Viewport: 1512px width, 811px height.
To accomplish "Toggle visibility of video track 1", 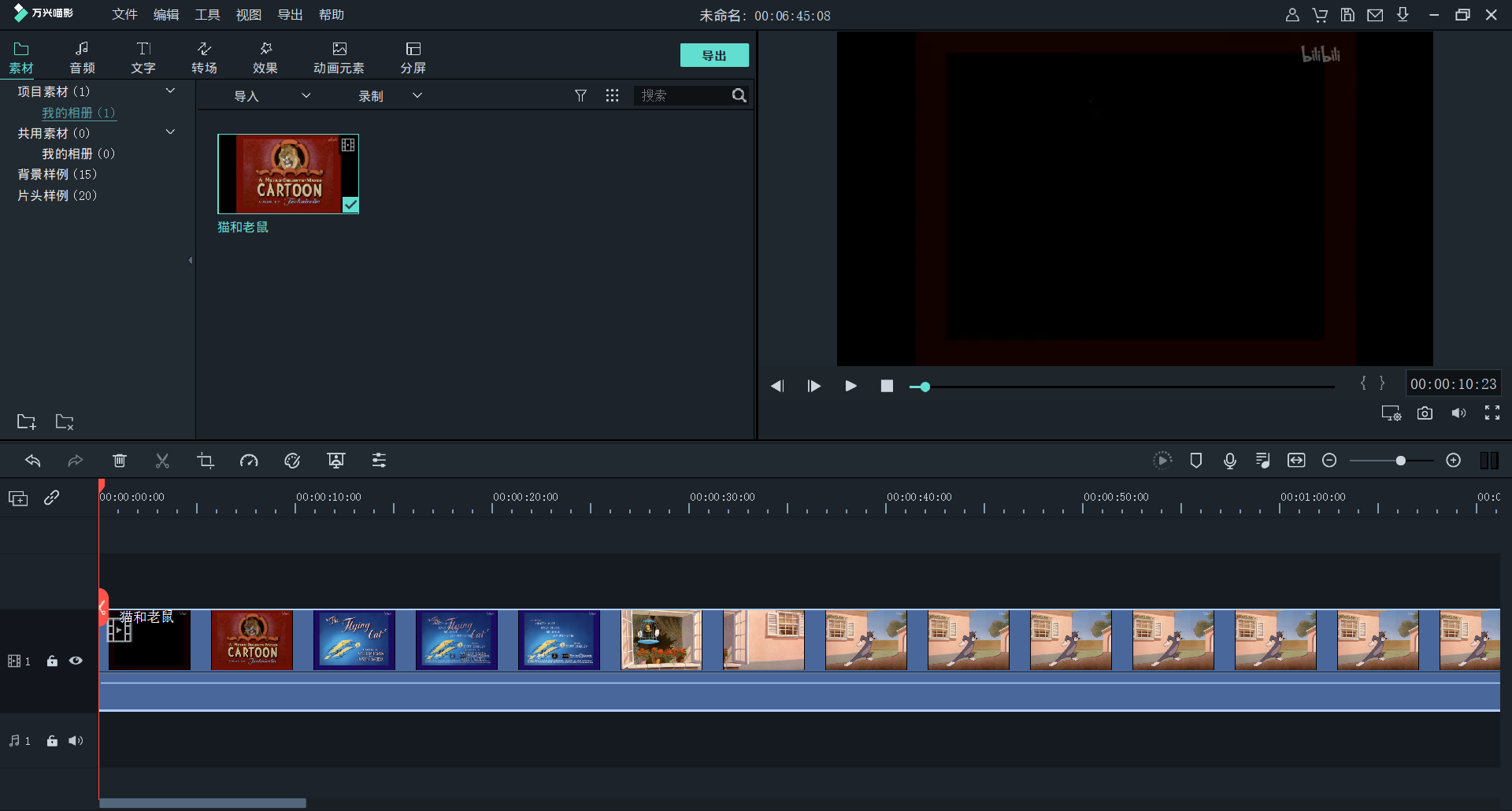I will point(76,661).
